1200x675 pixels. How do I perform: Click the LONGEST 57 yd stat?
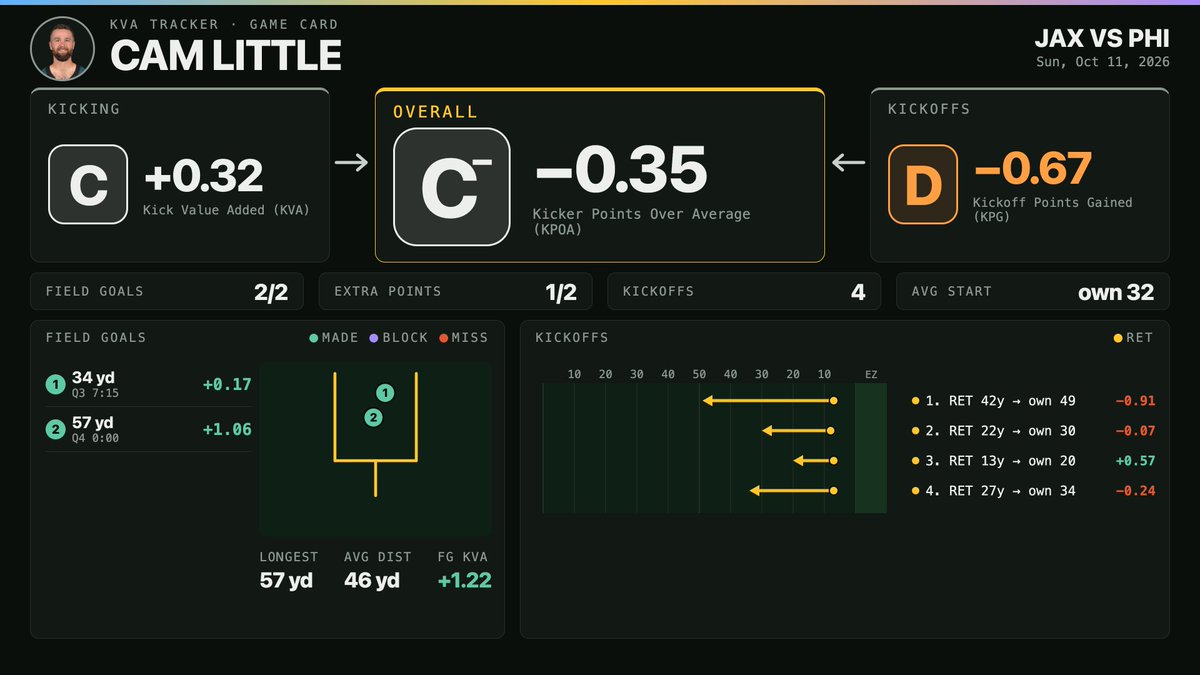pos(287,570)
